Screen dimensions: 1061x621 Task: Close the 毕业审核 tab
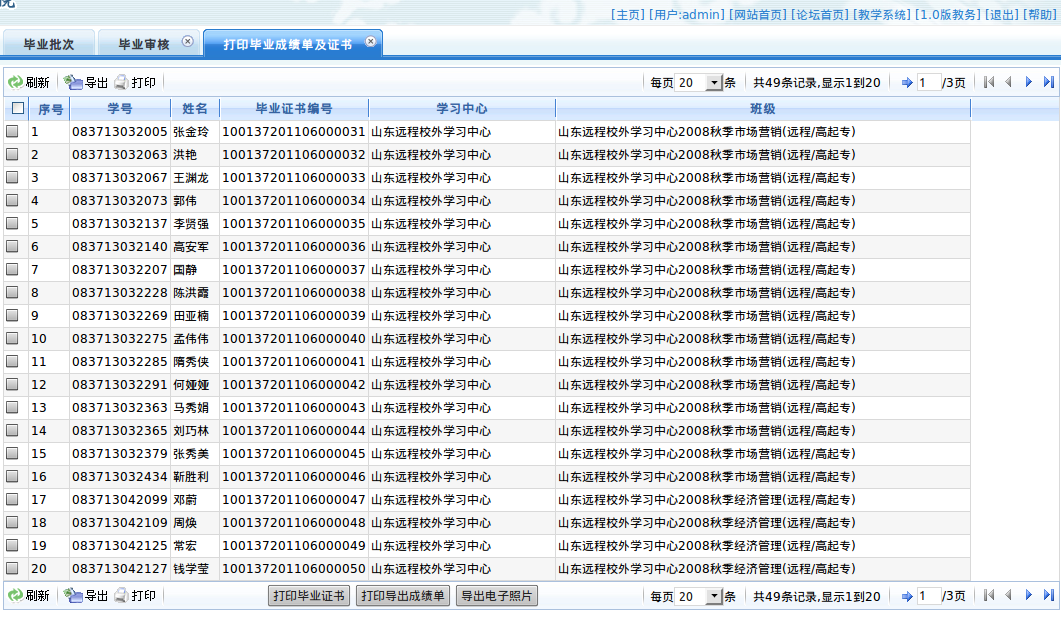click(187, 42)
